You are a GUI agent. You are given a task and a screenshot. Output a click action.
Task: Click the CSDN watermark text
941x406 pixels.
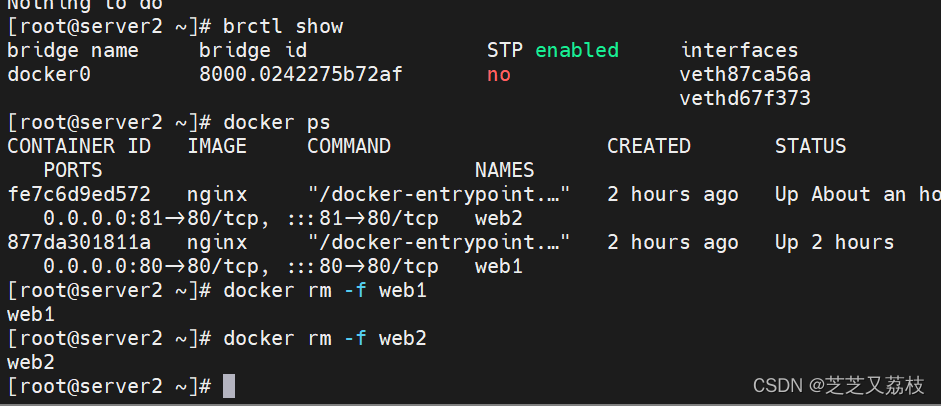click(x=838, y=385)
